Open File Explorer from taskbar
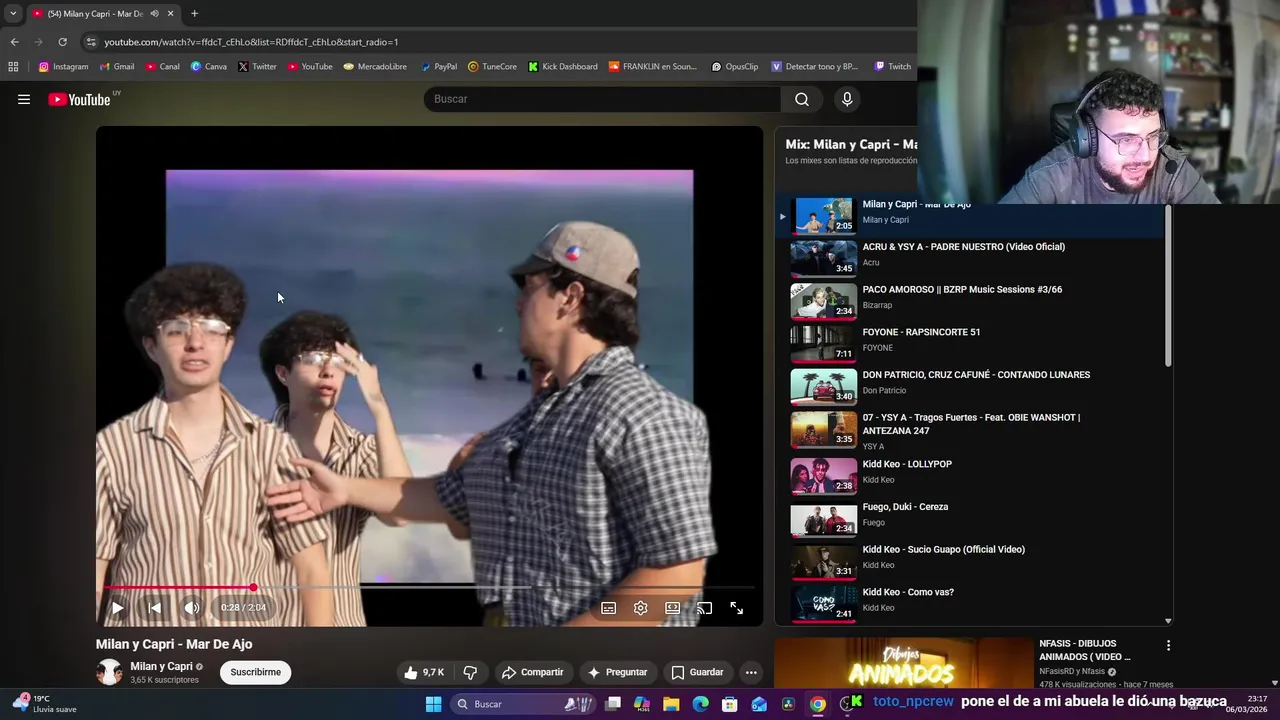 tap(671, 704)
